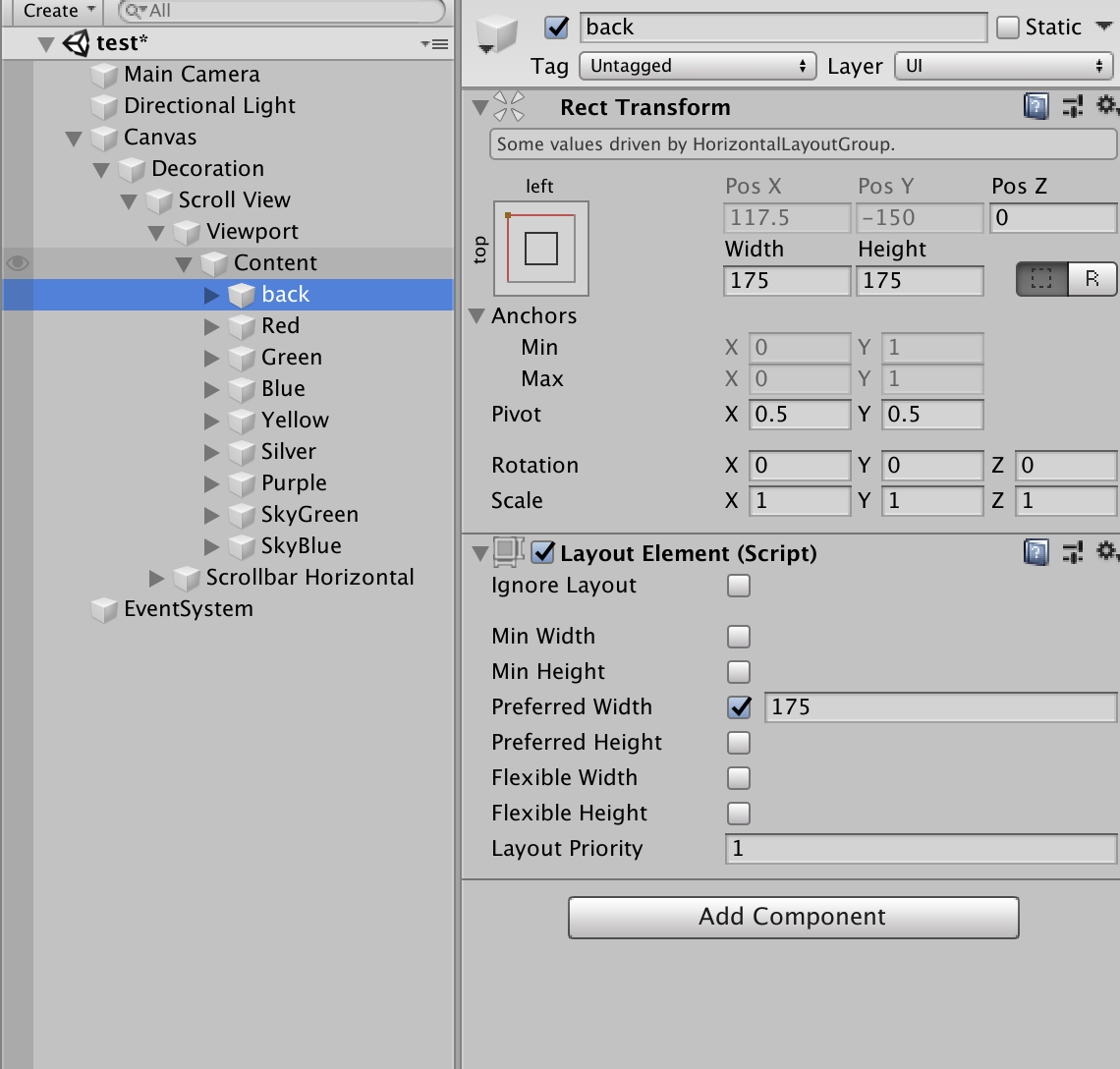Image resolution: width=1120 pixels, height=1069 pixels.
Task: Enable the Static checkbox
Action: click(x=1007, y=28)
